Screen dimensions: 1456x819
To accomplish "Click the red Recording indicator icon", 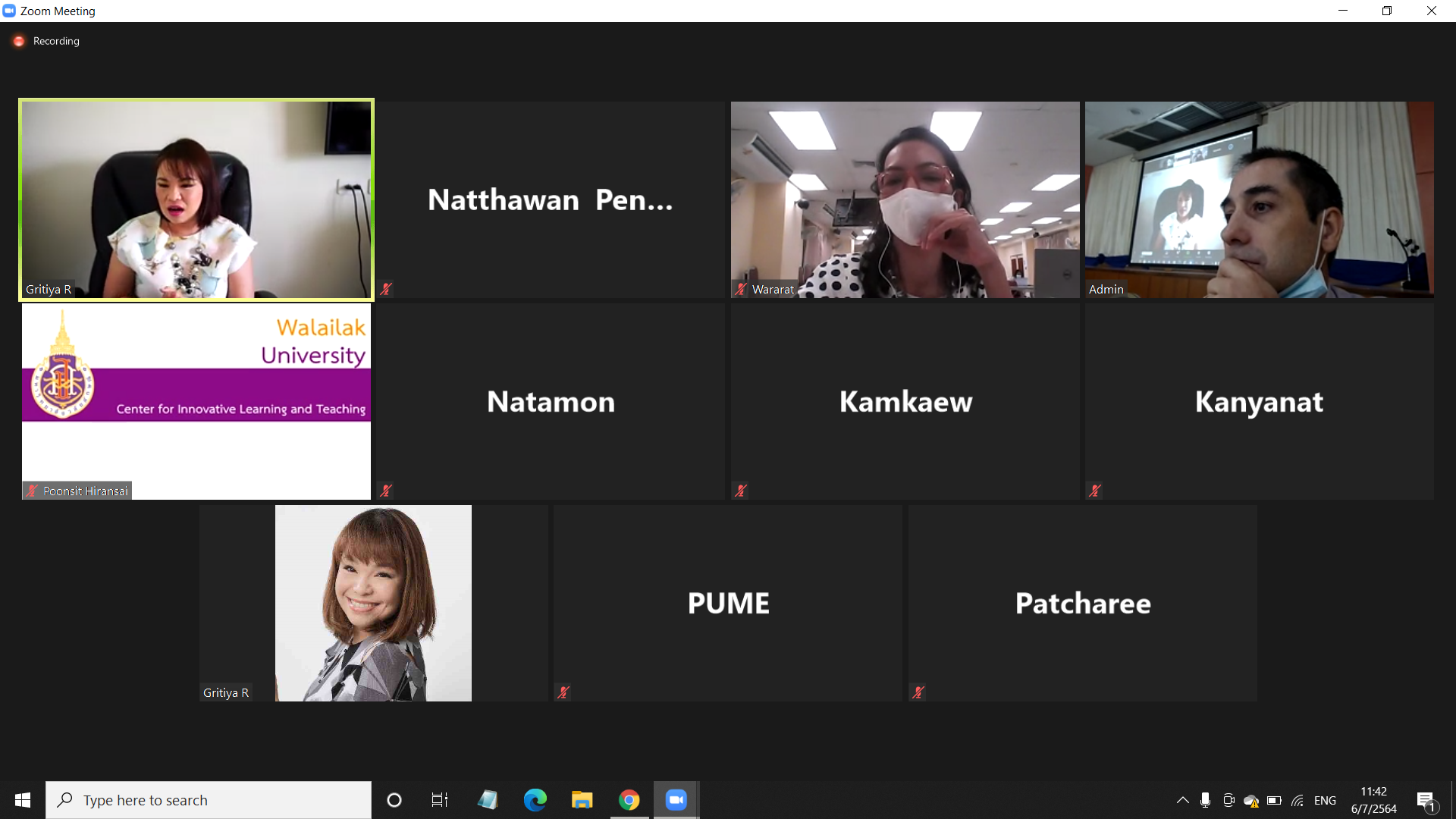I will click(19, 41).
